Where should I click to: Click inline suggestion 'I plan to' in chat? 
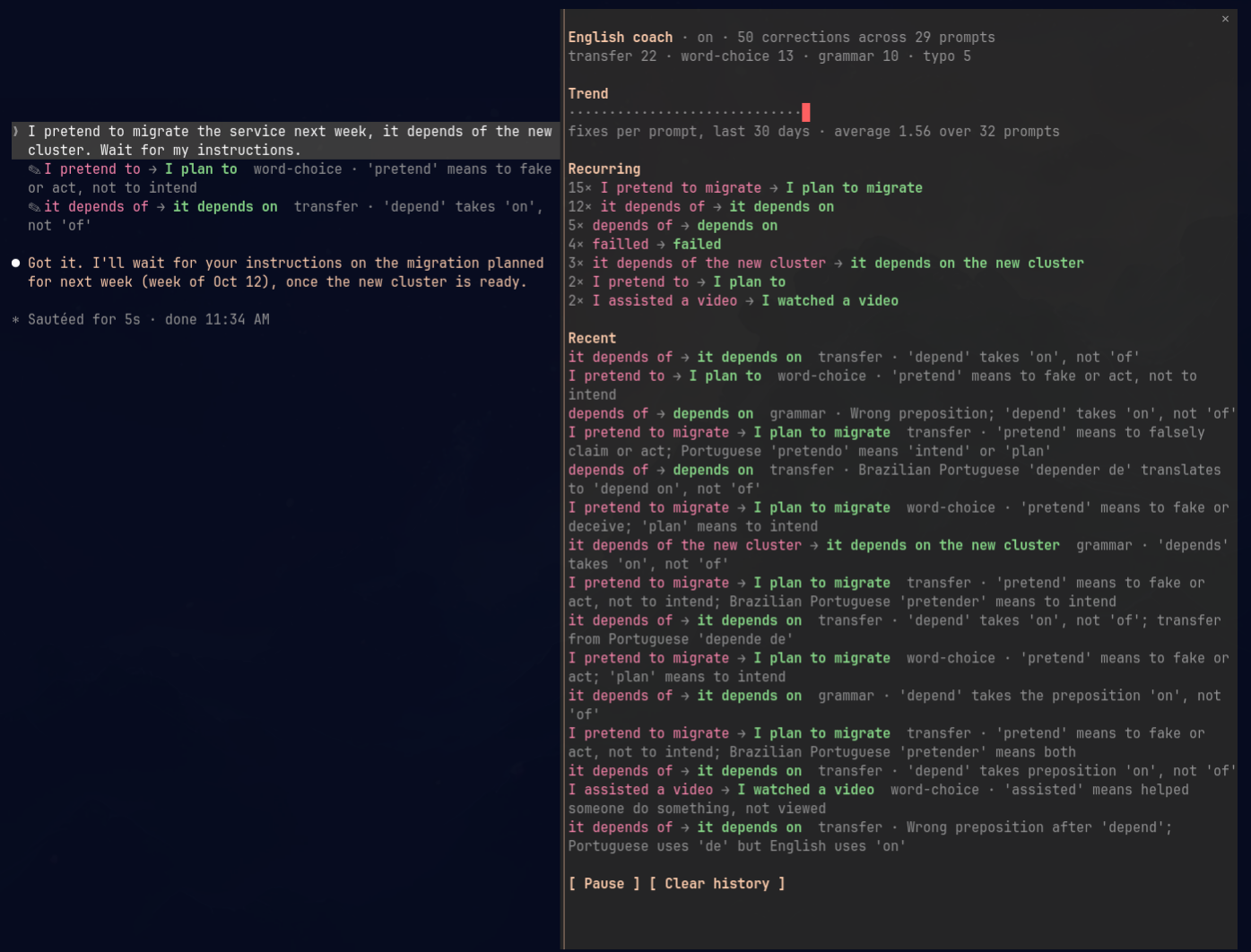(201, 169)
